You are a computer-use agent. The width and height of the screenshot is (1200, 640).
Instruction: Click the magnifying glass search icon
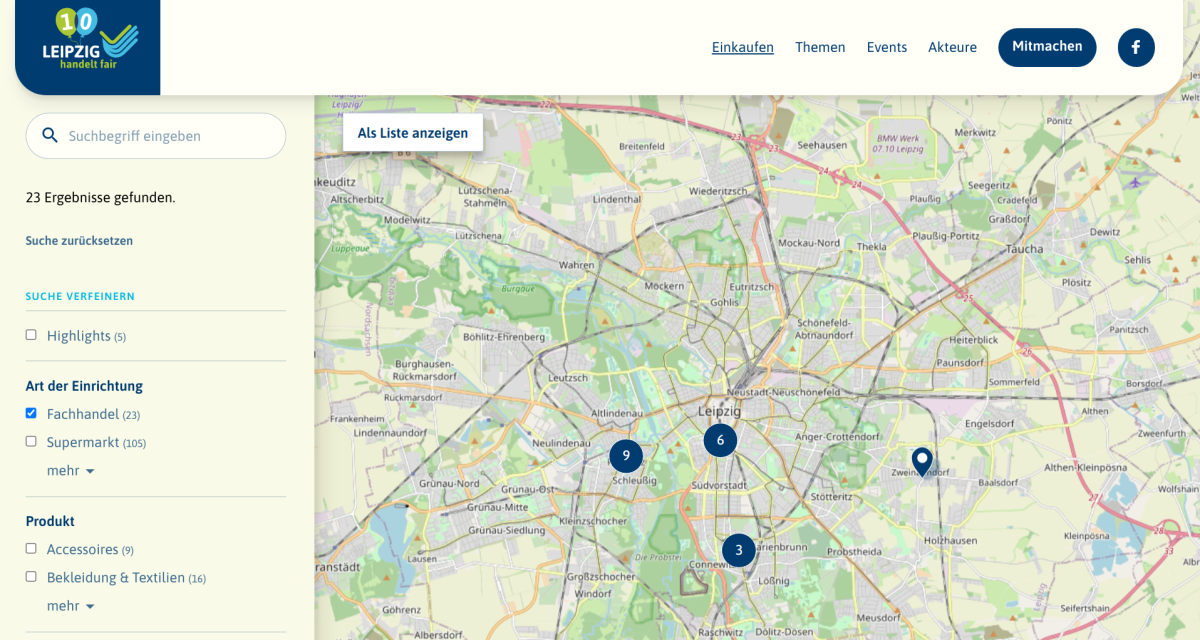(x=50, y=134)
